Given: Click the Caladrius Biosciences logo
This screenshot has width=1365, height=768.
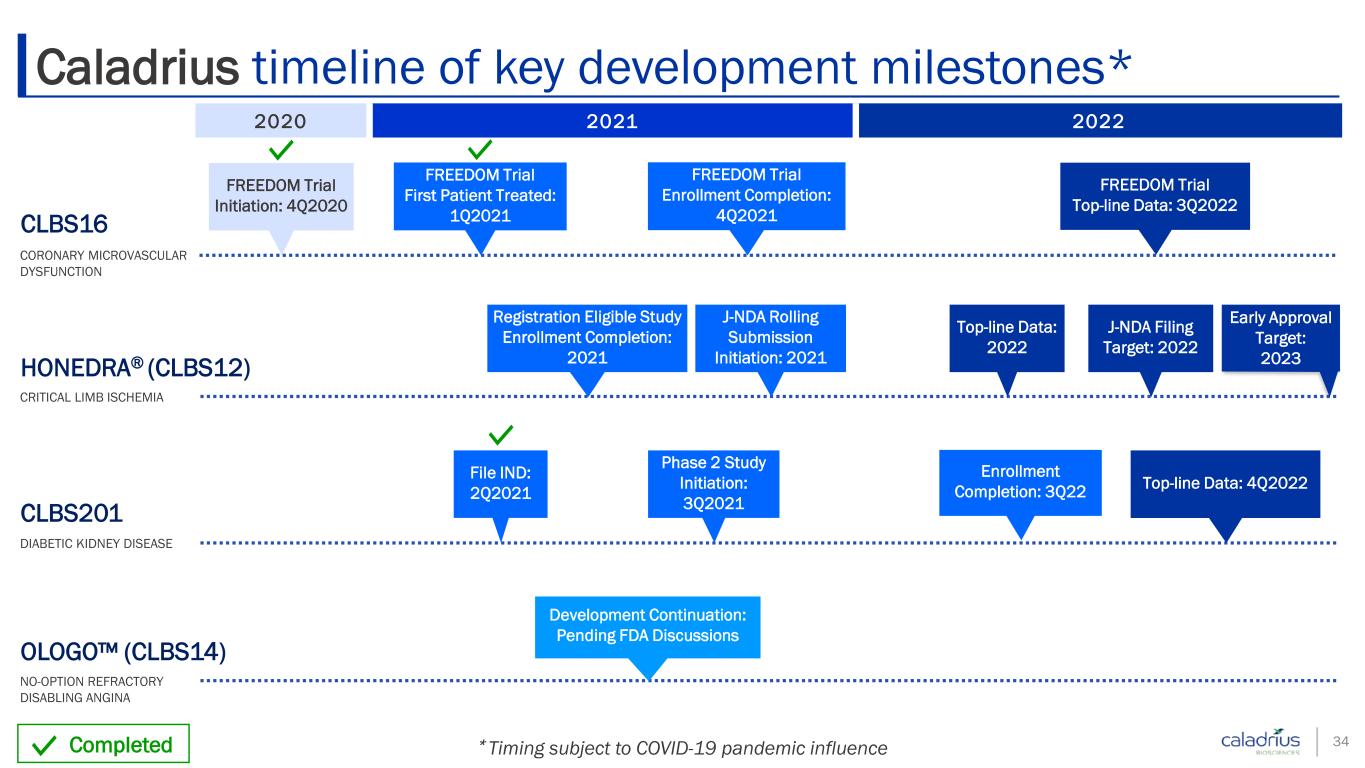Looking at the screenshot, I should [x=1260, y=741].
